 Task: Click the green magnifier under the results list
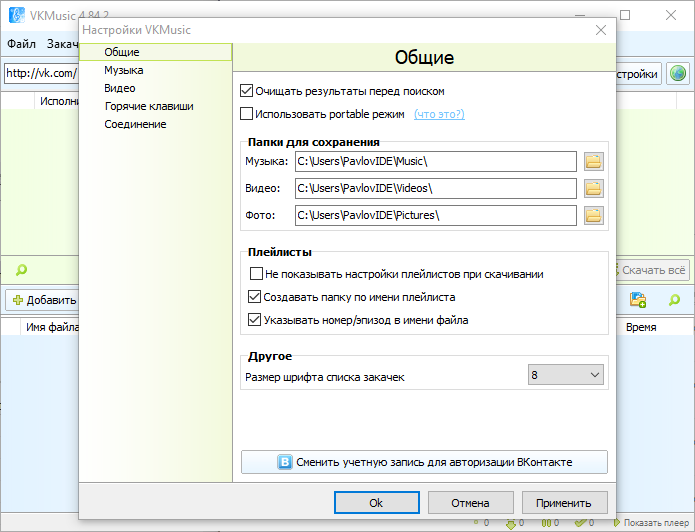pos(21,270)
